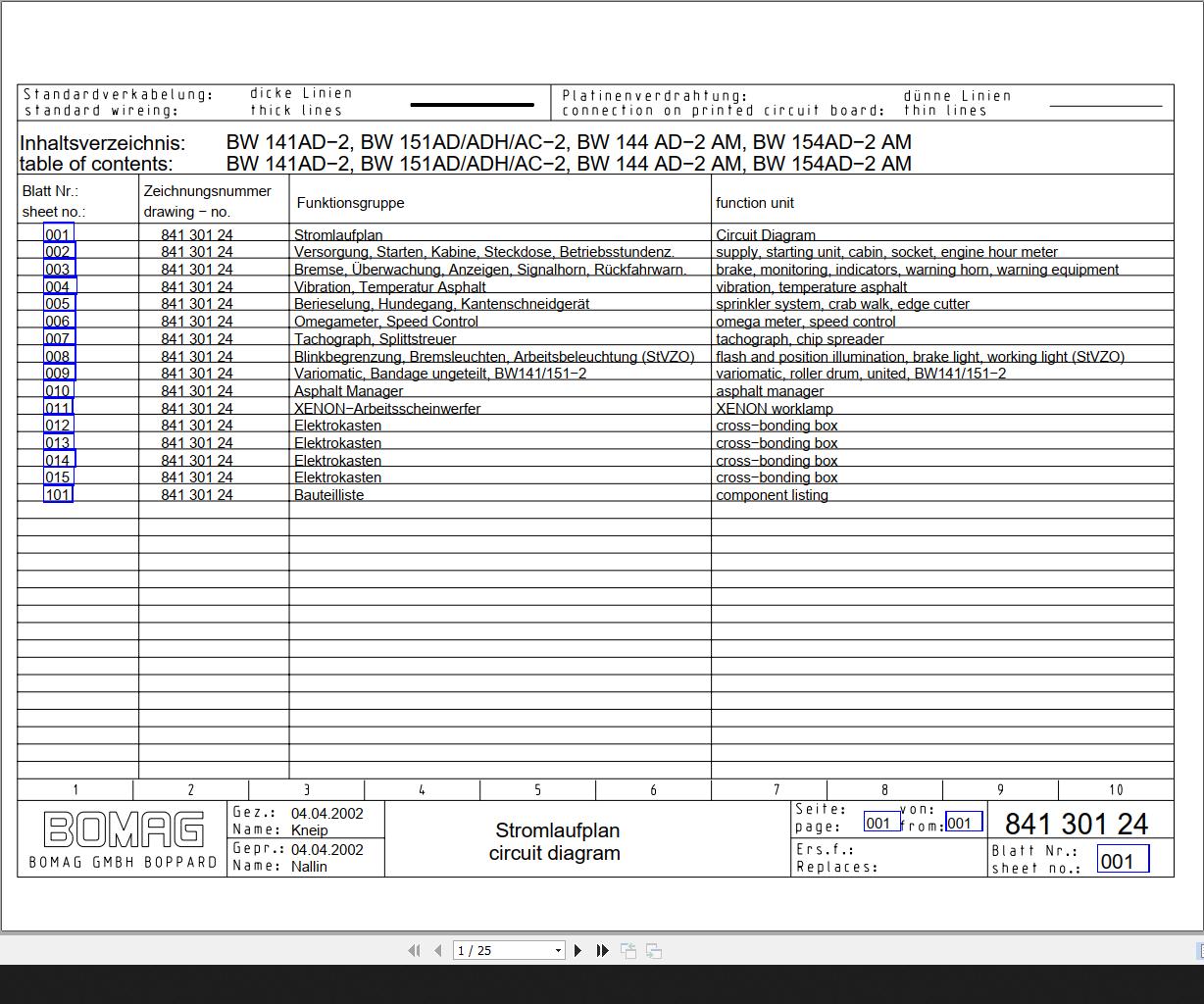This screenshot has width=1204, height=1004.
Task: Open sheet link 007 Tachograph
Action: click(x=58, y=339)
